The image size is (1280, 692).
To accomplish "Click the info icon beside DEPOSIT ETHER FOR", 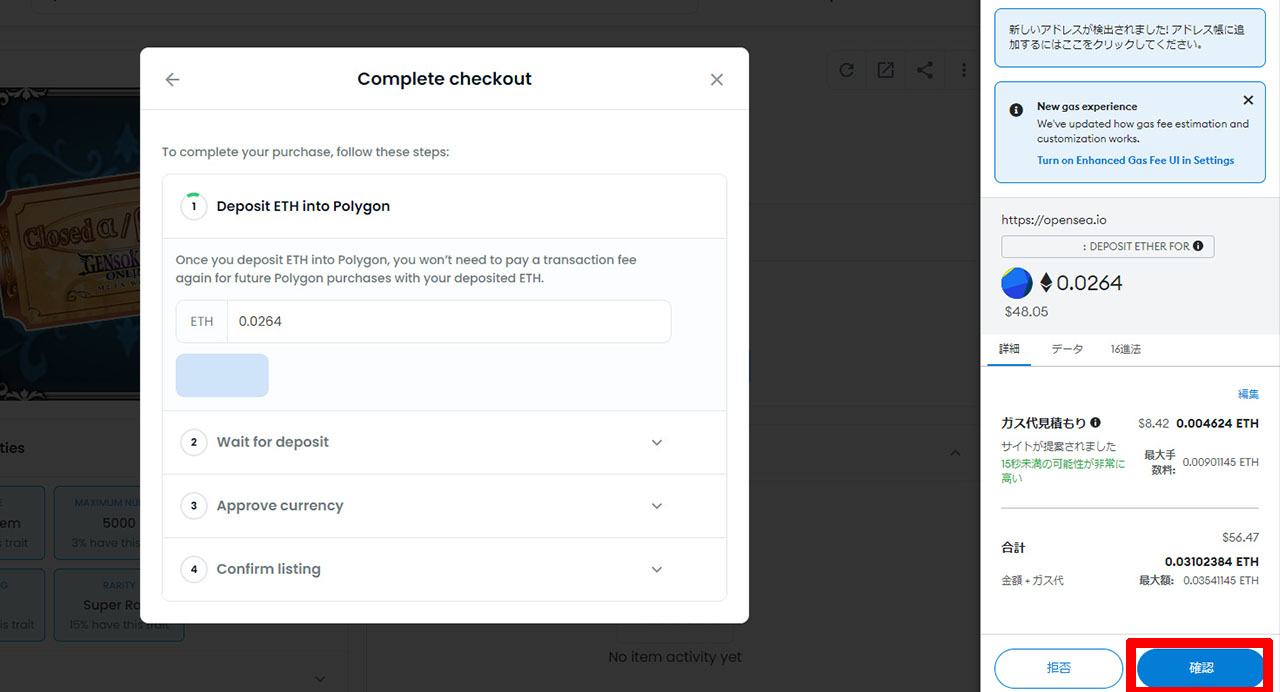I will coord(1197,246).
